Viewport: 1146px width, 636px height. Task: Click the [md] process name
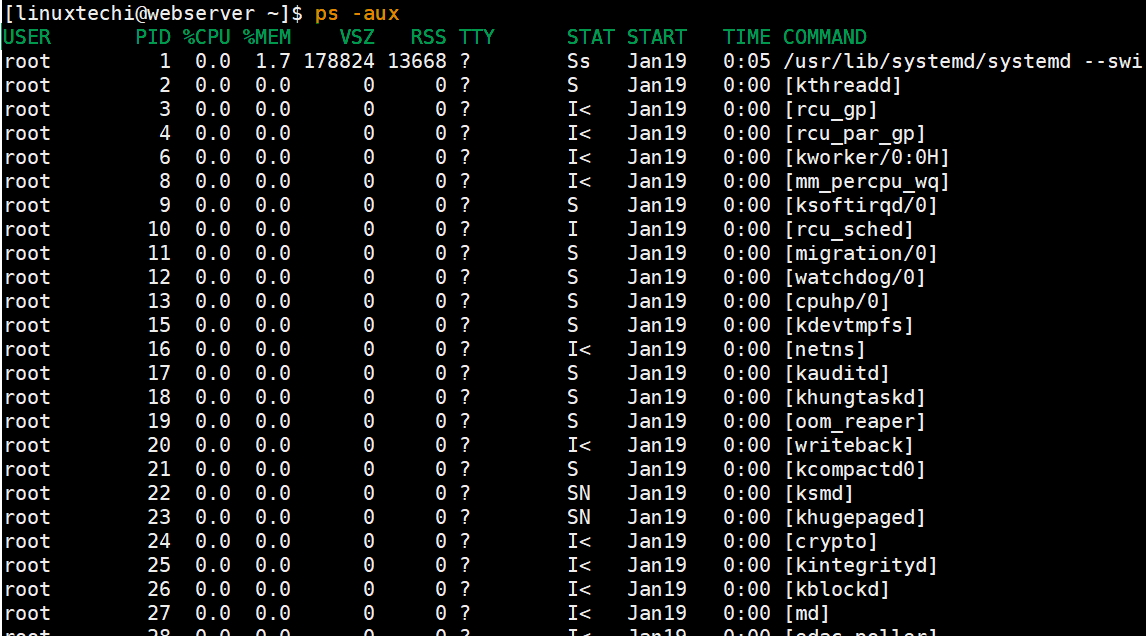coord(807,613)
